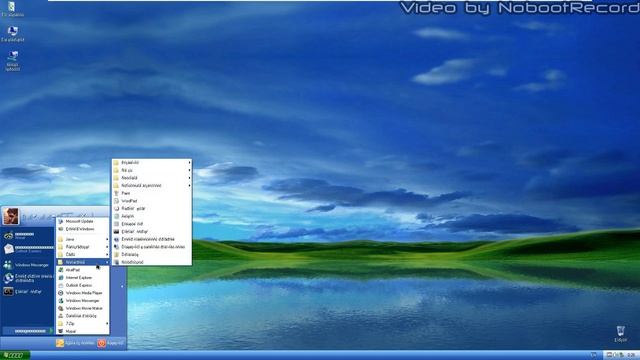The image size is (640, 360).
Task: Open the globe tour shortcut in Start menu
Action: click(x=27, y=278)
